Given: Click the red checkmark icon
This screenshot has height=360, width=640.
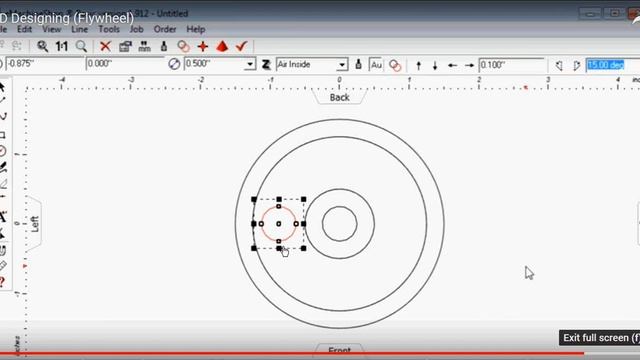Looking at the screenshot, I should click(x=242, y=46).
